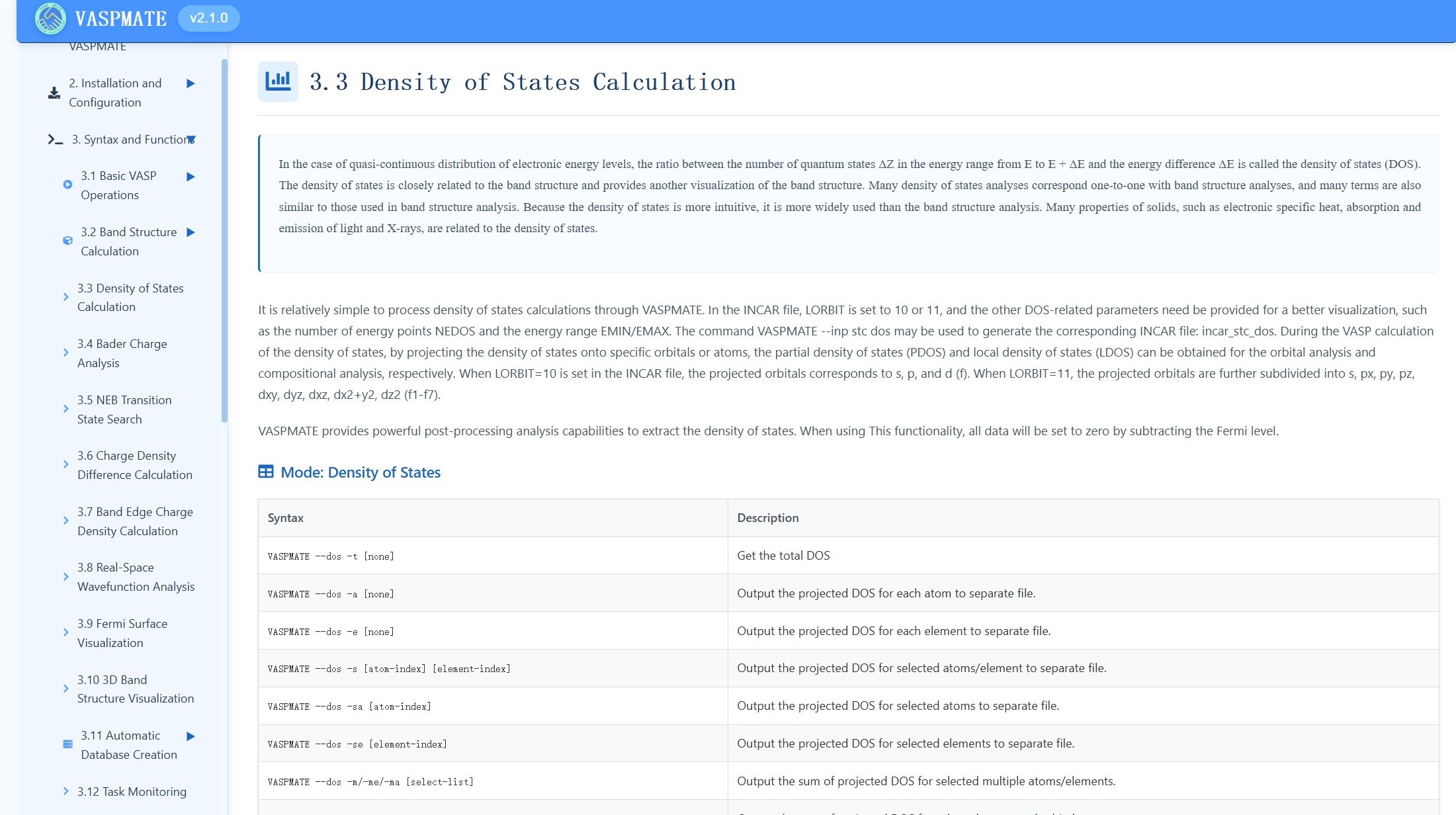
Task: Expand the 3.1 Basic VASP Operations arrow
Action: [191, 177]
